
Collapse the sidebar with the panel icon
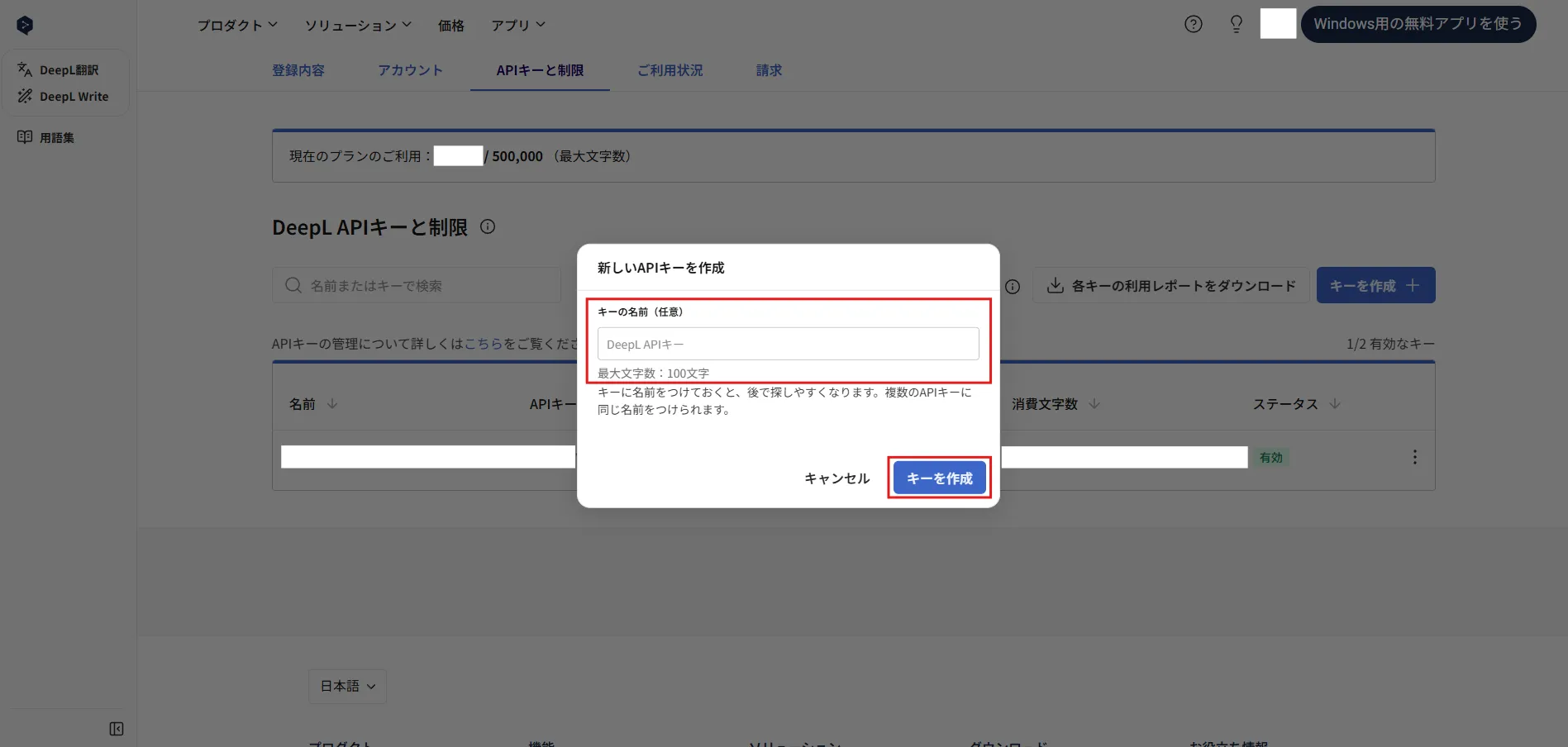pyautogui.click(x=117, y=729)
